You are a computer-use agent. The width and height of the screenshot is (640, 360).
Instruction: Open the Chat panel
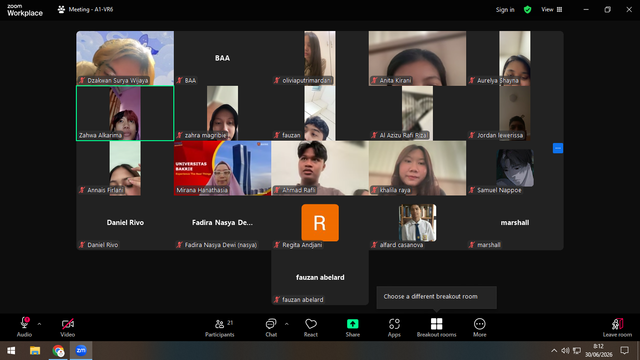click(x=271, y=327)
